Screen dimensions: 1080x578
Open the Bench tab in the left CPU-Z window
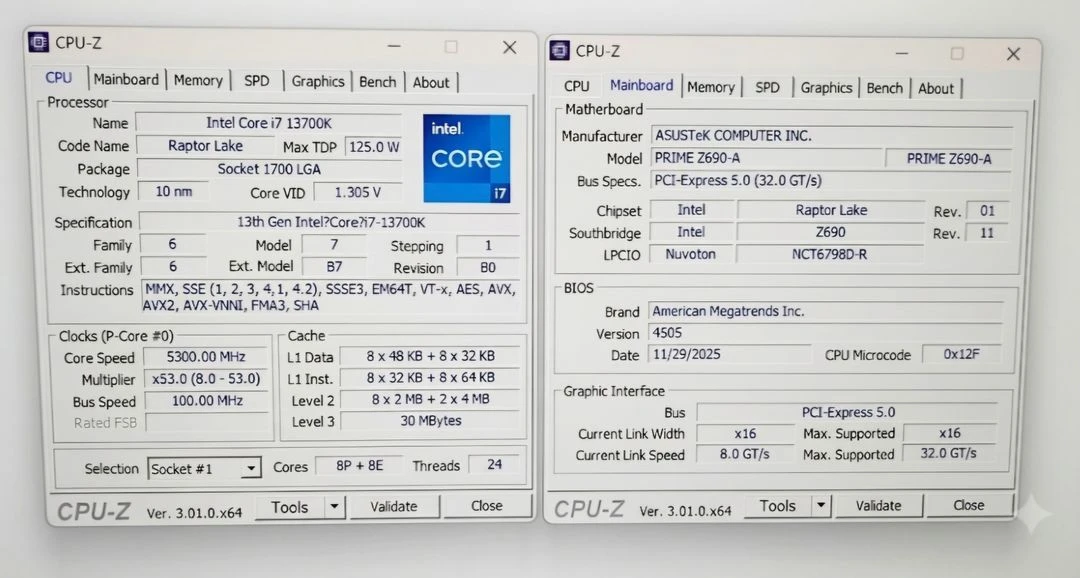[x=377, y=82]
